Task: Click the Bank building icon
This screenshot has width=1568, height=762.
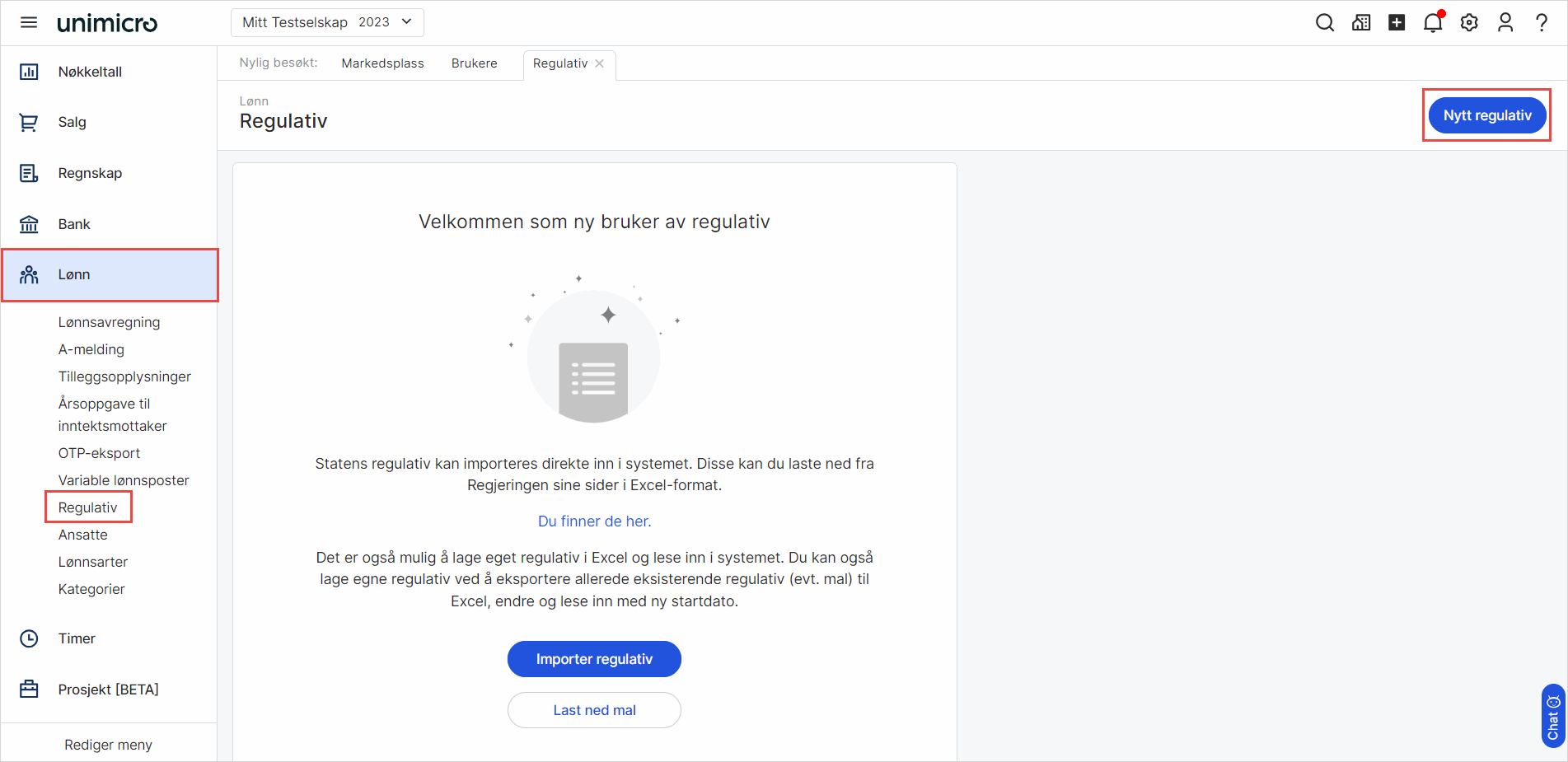Action: [x=29, y=223]
